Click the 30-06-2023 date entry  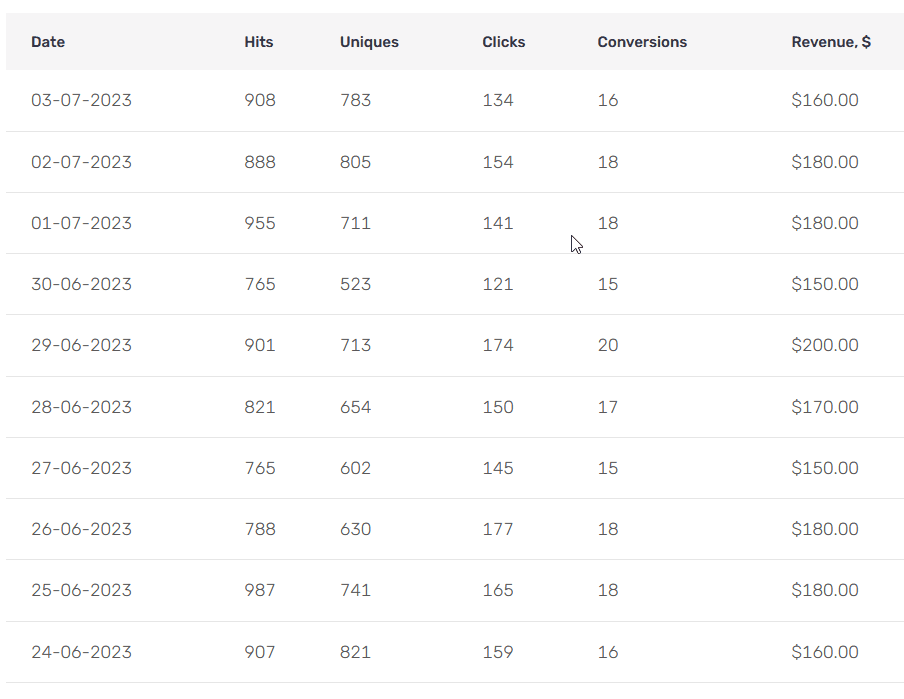[x=81, y=284]
